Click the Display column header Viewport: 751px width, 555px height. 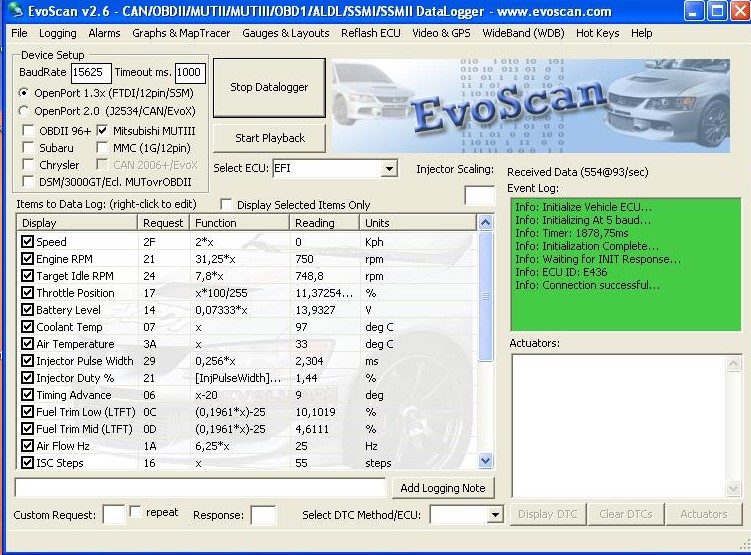[x=78, y=223]
